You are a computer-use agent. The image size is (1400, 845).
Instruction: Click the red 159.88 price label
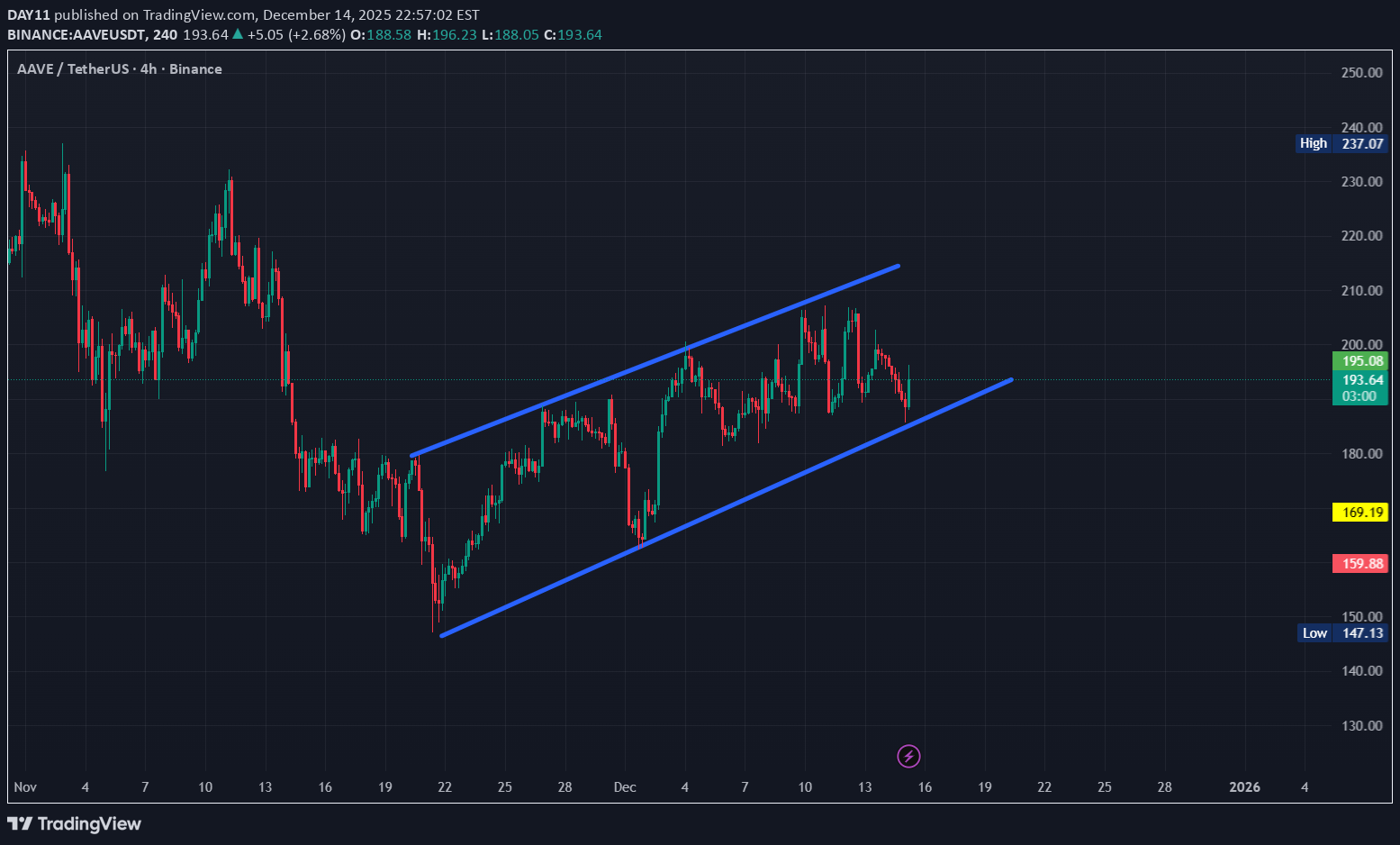(x=1360, y=564)
